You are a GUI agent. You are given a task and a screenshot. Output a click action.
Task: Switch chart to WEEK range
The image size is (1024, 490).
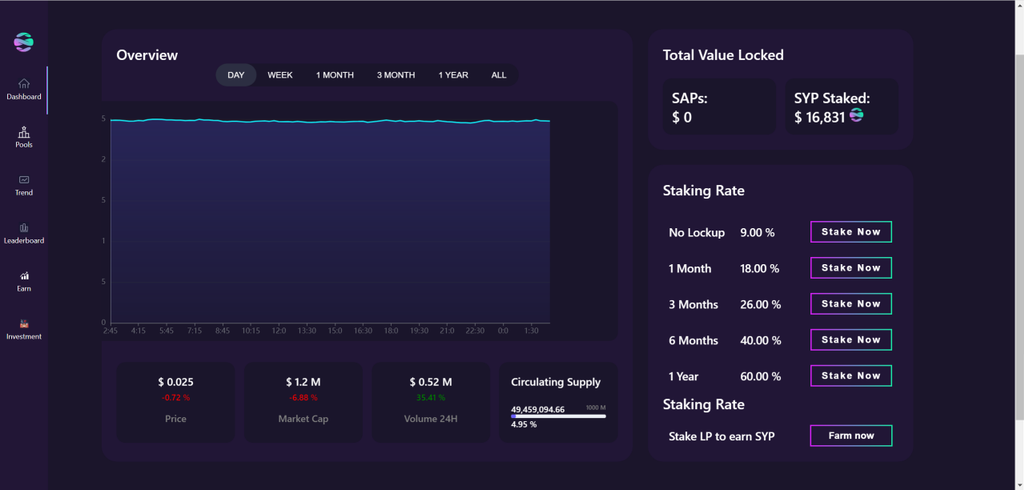tap(280, 75)
